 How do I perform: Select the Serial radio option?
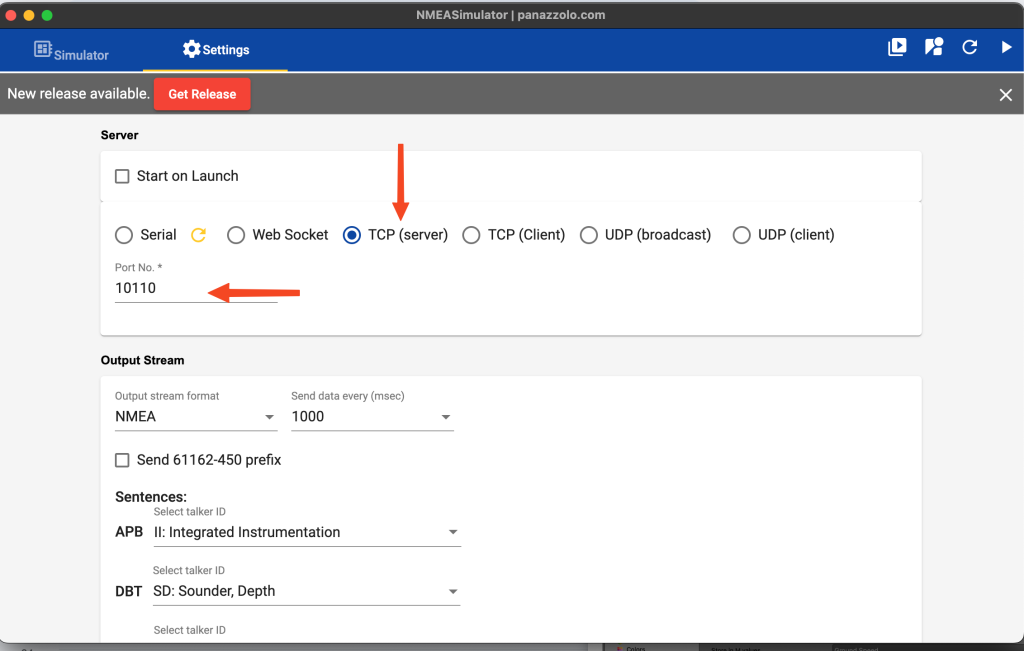124,235
